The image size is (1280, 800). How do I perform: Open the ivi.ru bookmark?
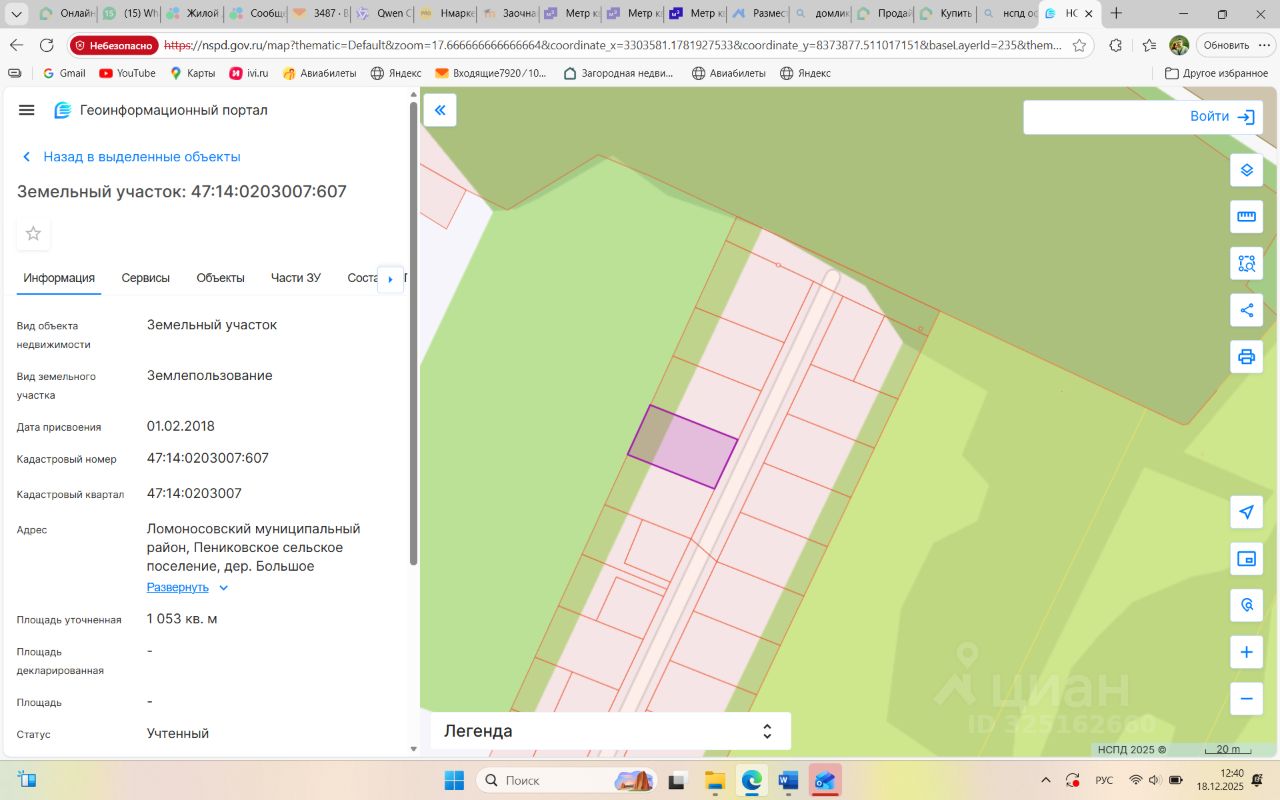point(250,73)
